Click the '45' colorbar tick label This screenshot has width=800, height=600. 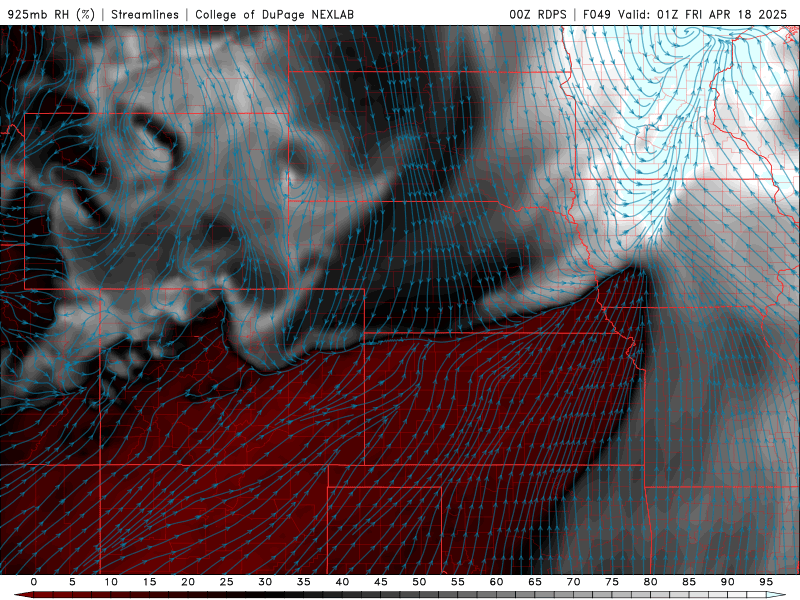pyautogui.click(x=381, y=582)
